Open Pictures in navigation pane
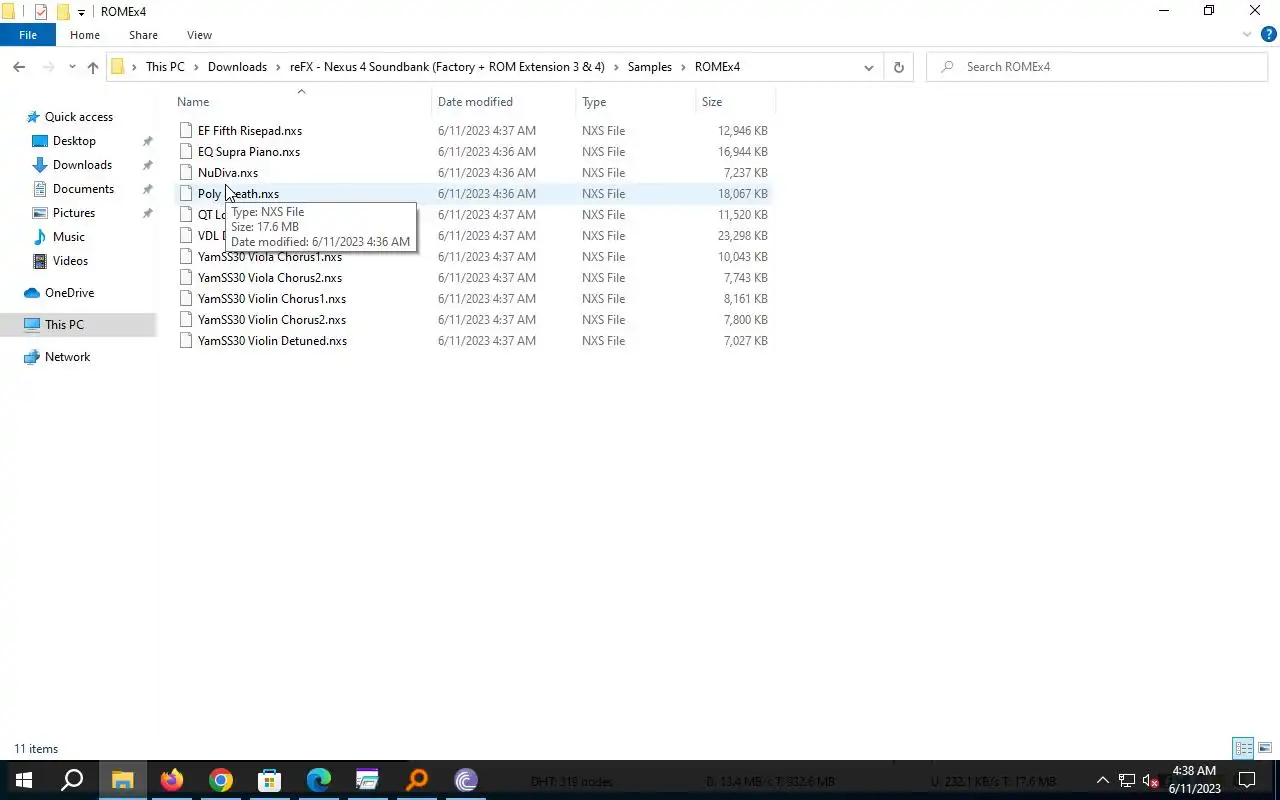Image resolution: width=1280 pixels, height=800 pixels. pos(74,213)
